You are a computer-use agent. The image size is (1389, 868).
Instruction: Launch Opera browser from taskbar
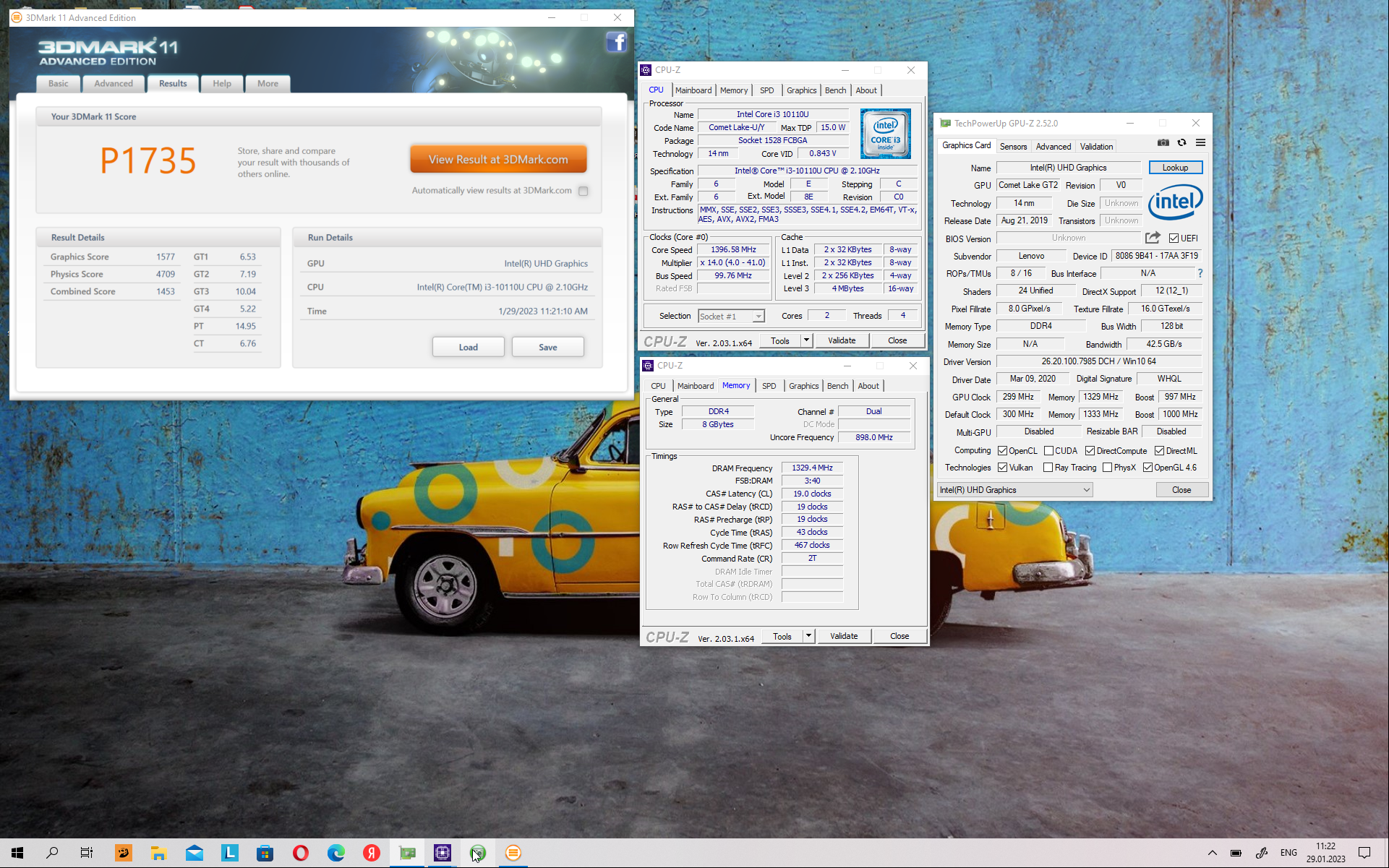click(301, 853)
